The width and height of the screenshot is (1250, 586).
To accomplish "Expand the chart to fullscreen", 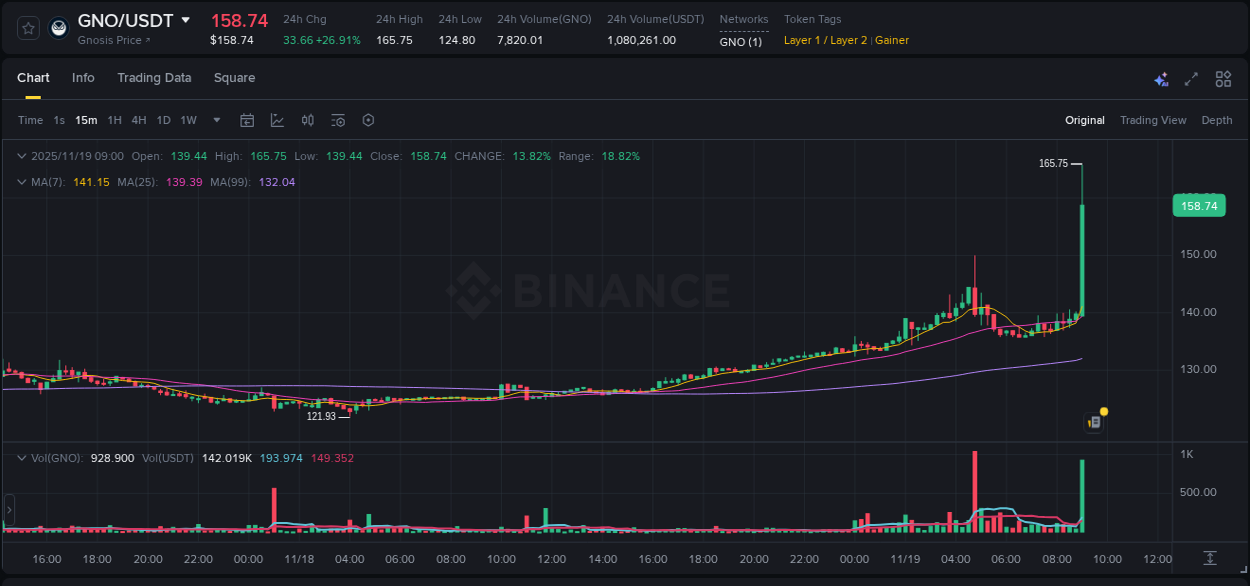I will (1190, 78).
